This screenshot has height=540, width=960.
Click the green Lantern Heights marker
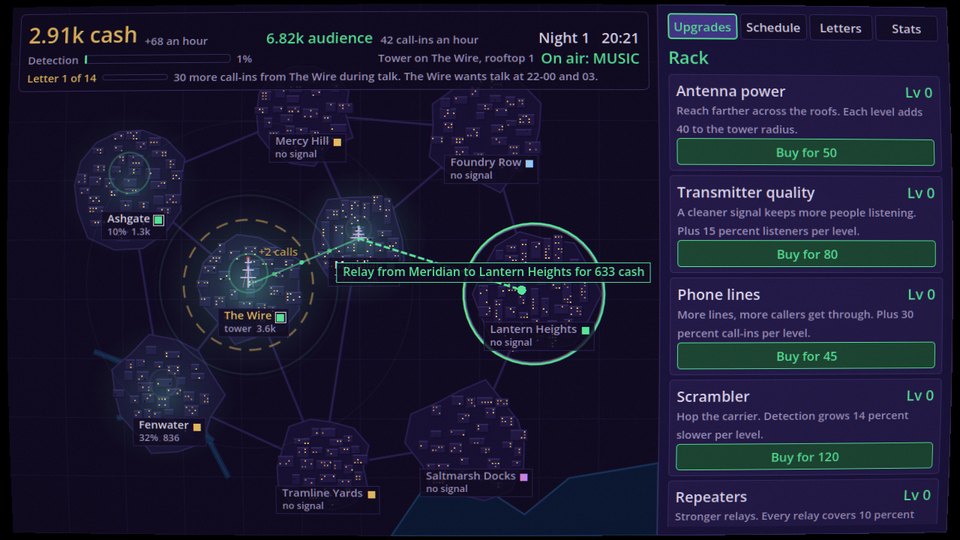click(585, 330)
